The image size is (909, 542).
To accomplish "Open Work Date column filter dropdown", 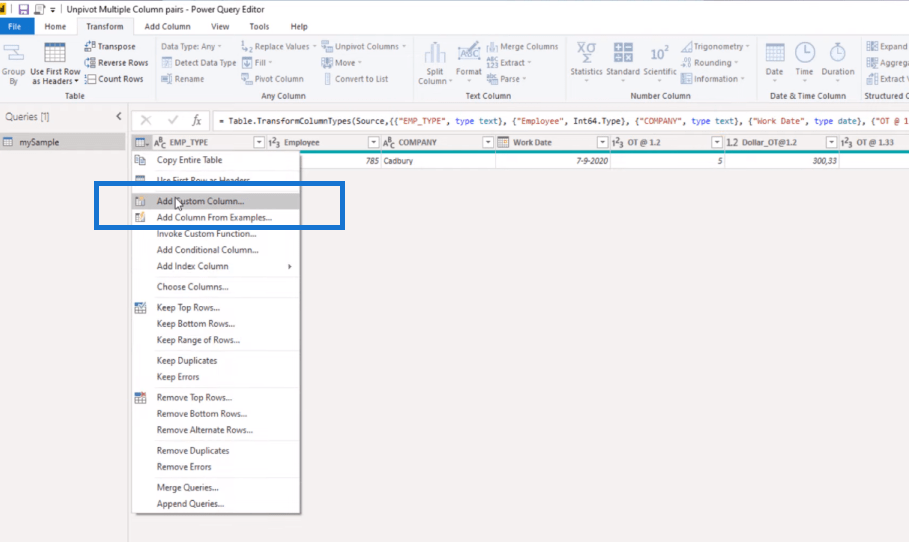I will click(602, 143).
